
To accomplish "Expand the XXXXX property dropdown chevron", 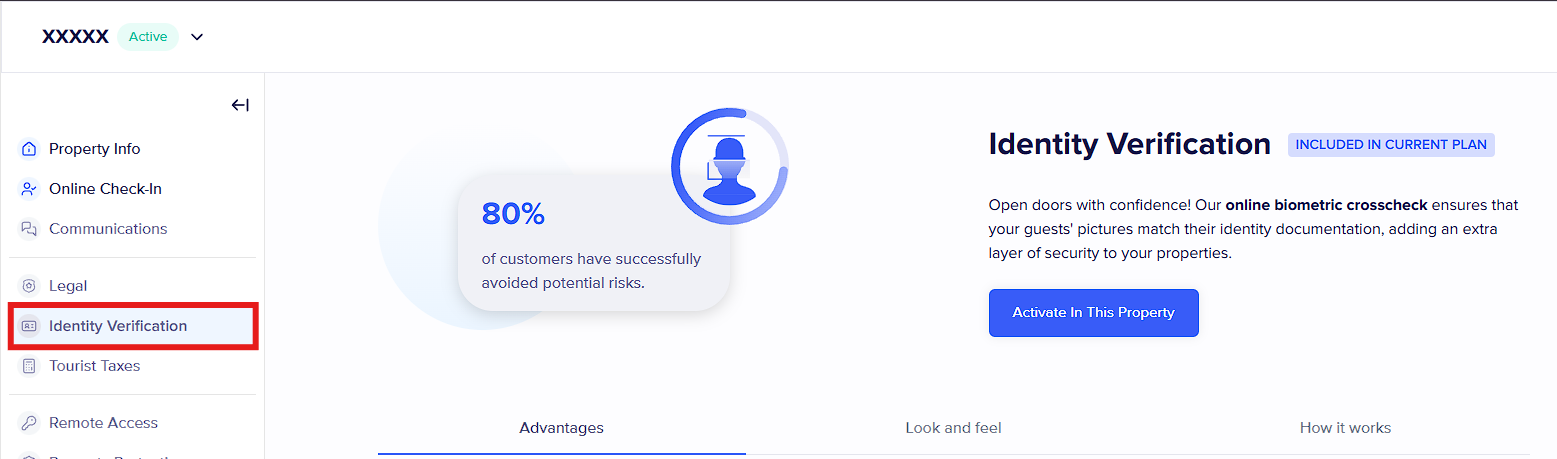I will (x=197, y=37).
